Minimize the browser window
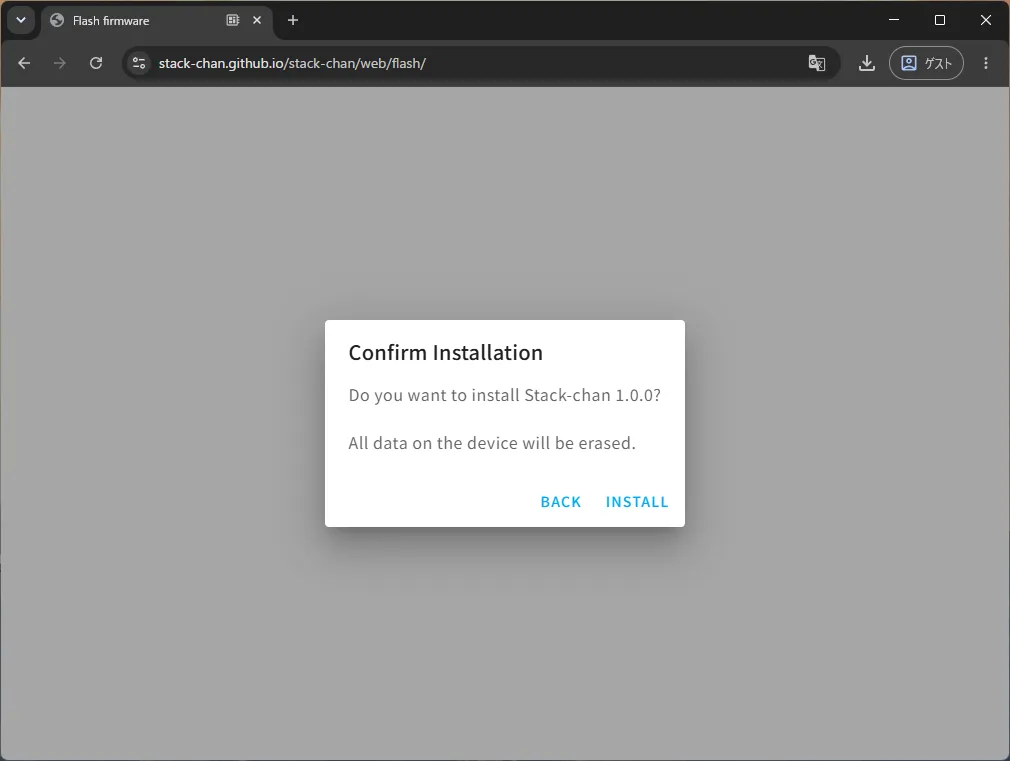The height and width of the screenshot is (761, 1010). [x=894, y=20]
